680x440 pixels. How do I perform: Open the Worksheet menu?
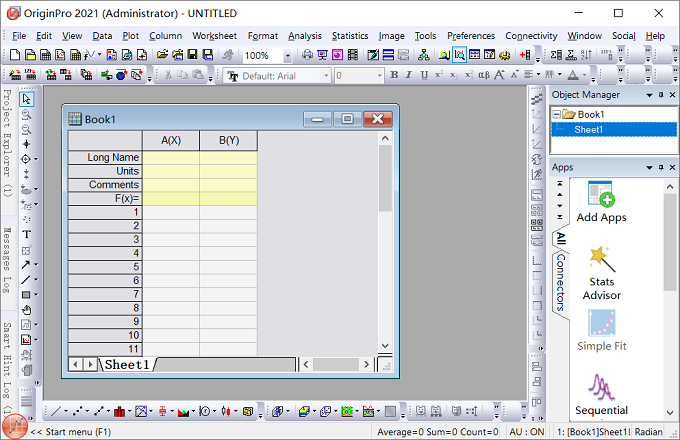coord(214,36)
